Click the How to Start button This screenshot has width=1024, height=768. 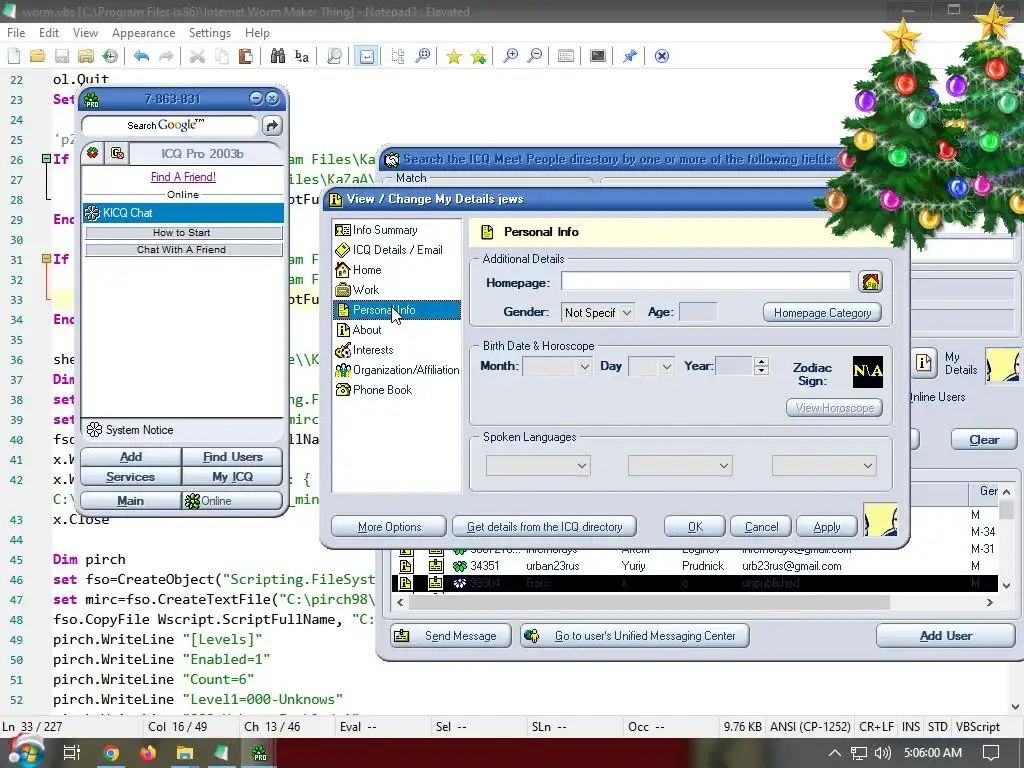183,232
